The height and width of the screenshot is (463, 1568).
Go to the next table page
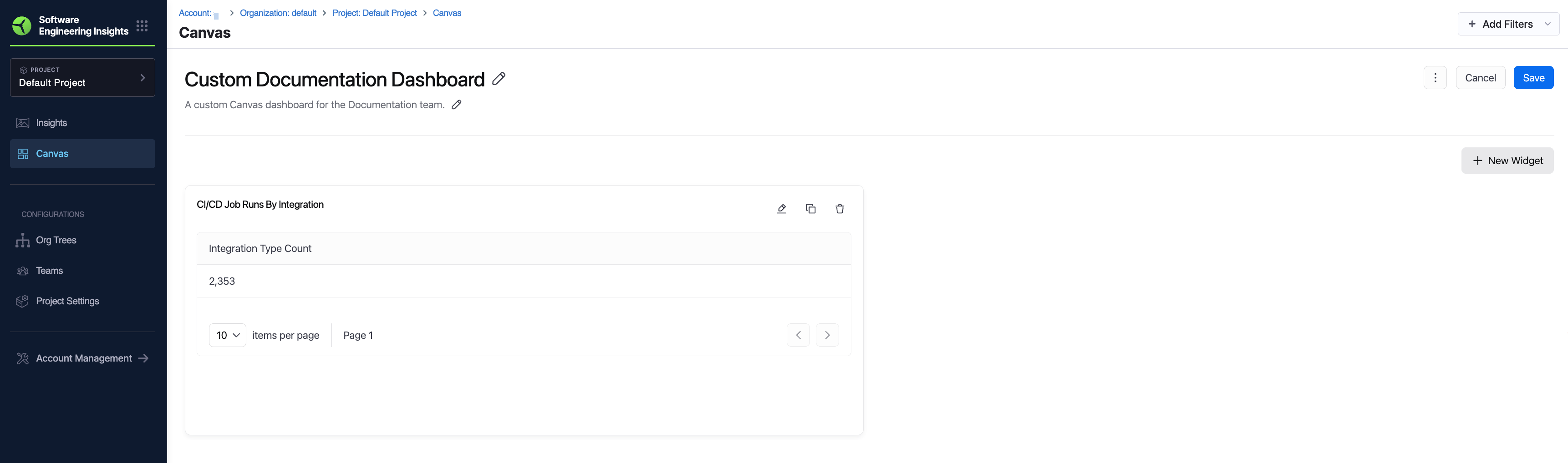pyautogui.click(x=827, y=335)
